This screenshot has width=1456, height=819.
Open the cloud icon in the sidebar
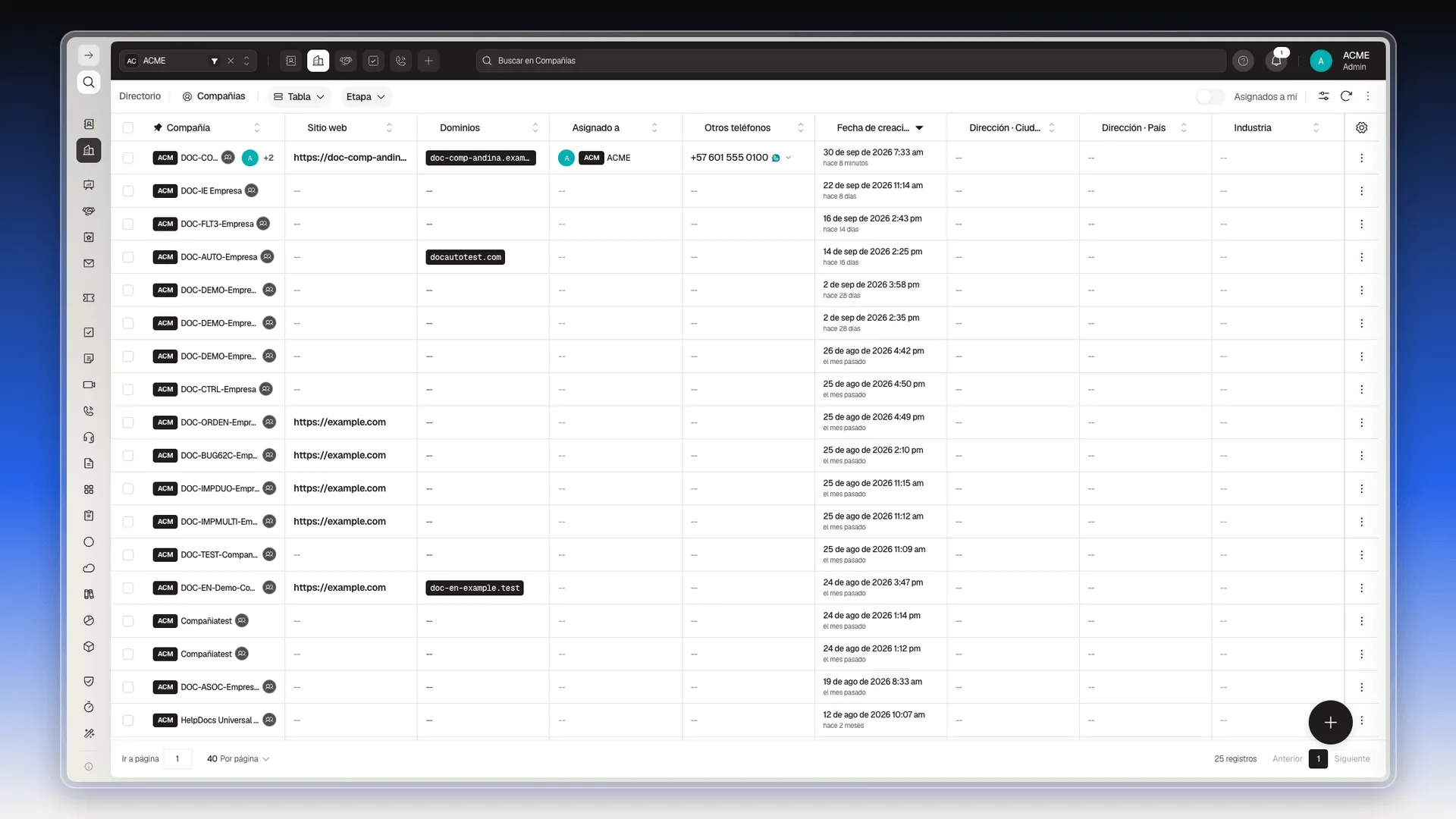click(x=89, y=568)
